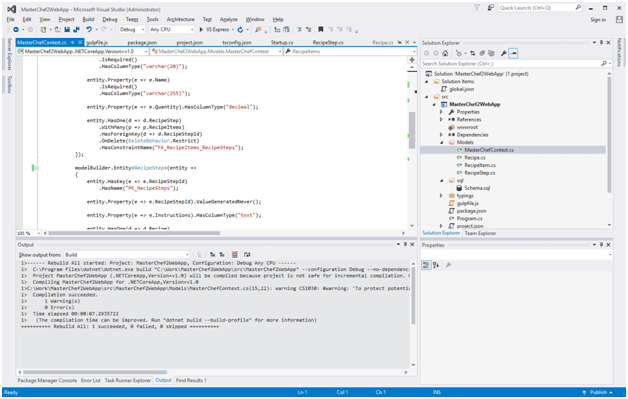This screenshot has width=628, height=399.
Task: Click the Home icon in Solution Explorer
Action: point(445,53)
